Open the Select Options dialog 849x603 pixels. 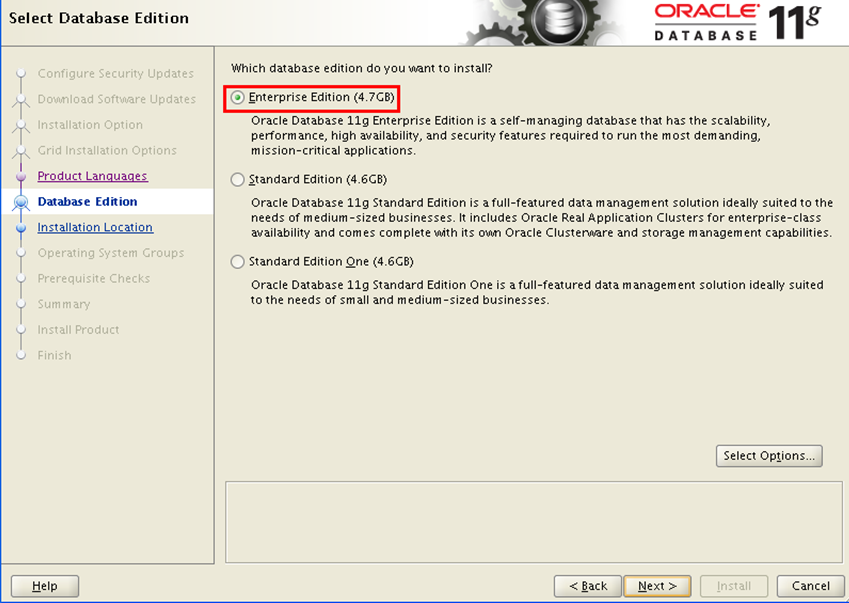click(x=769, y=456)
